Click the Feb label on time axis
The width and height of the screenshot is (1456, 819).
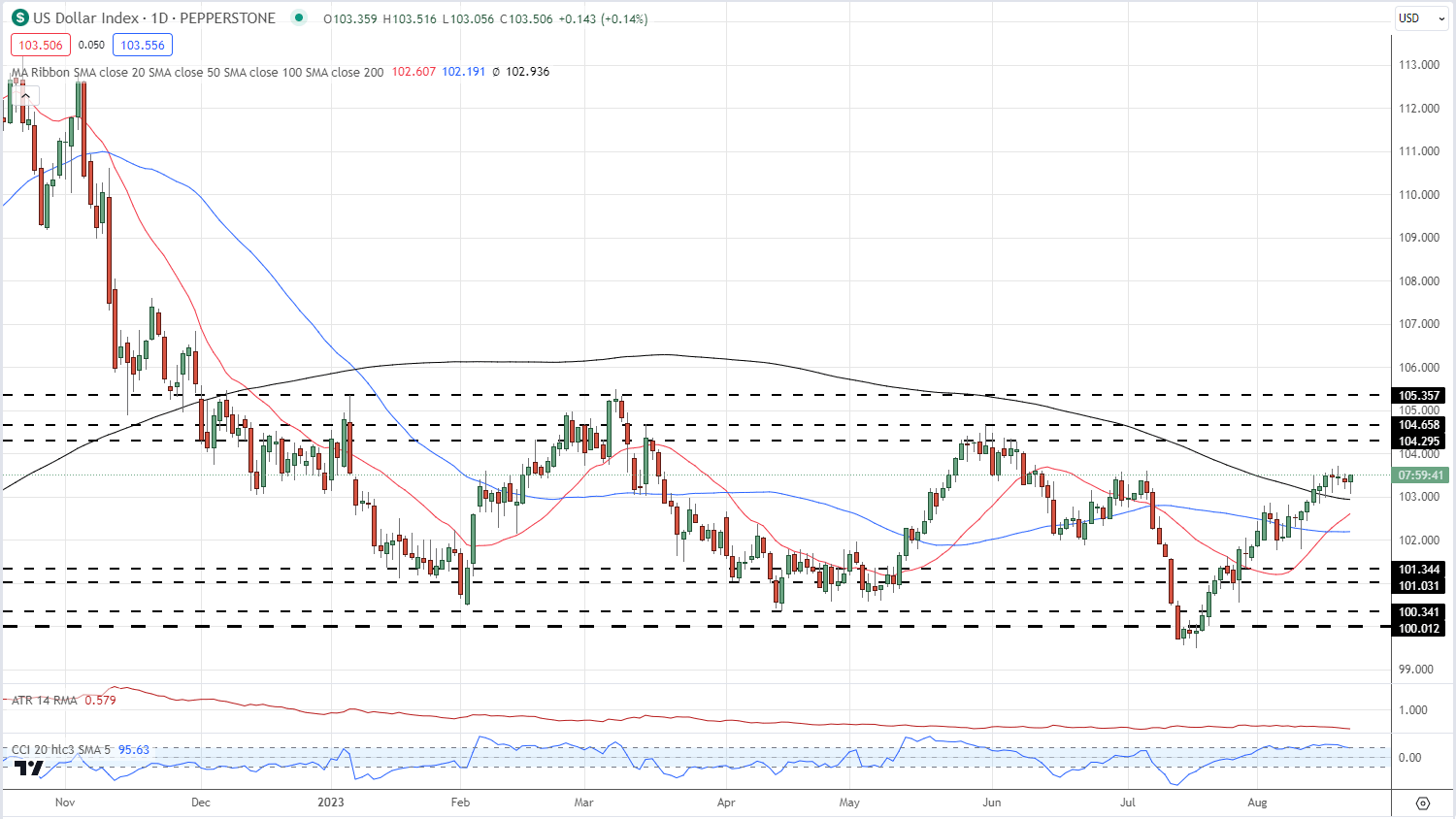[460, 803]
